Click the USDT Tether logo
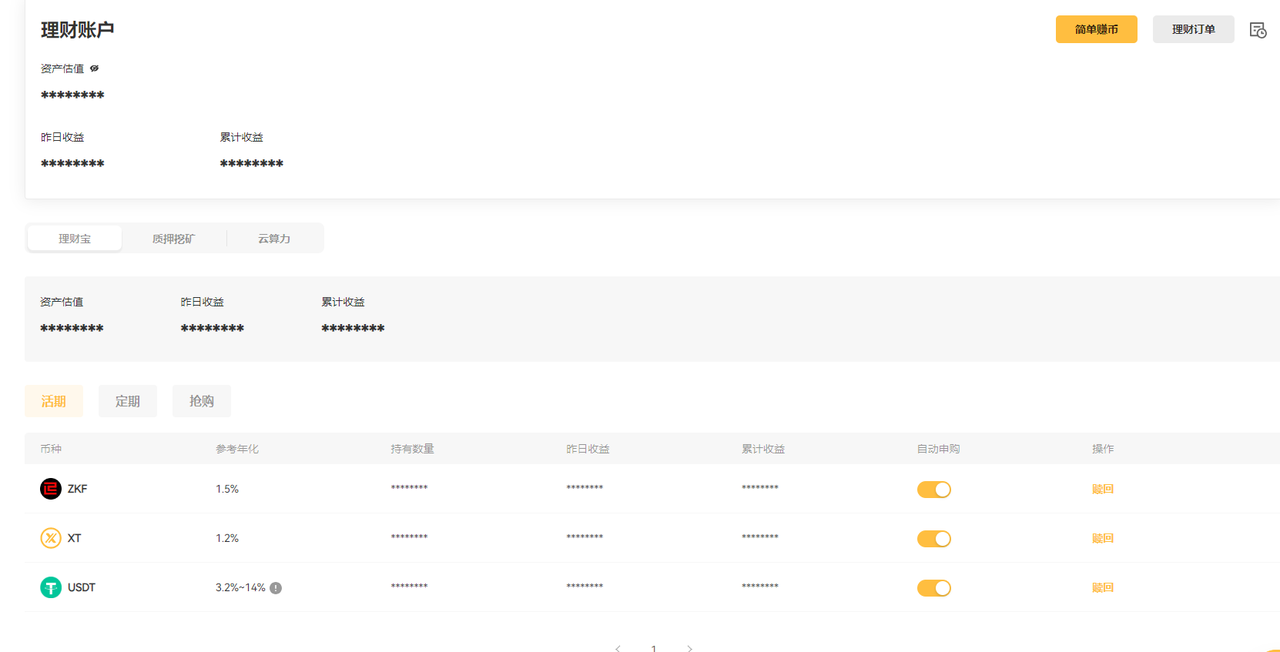 51,588
